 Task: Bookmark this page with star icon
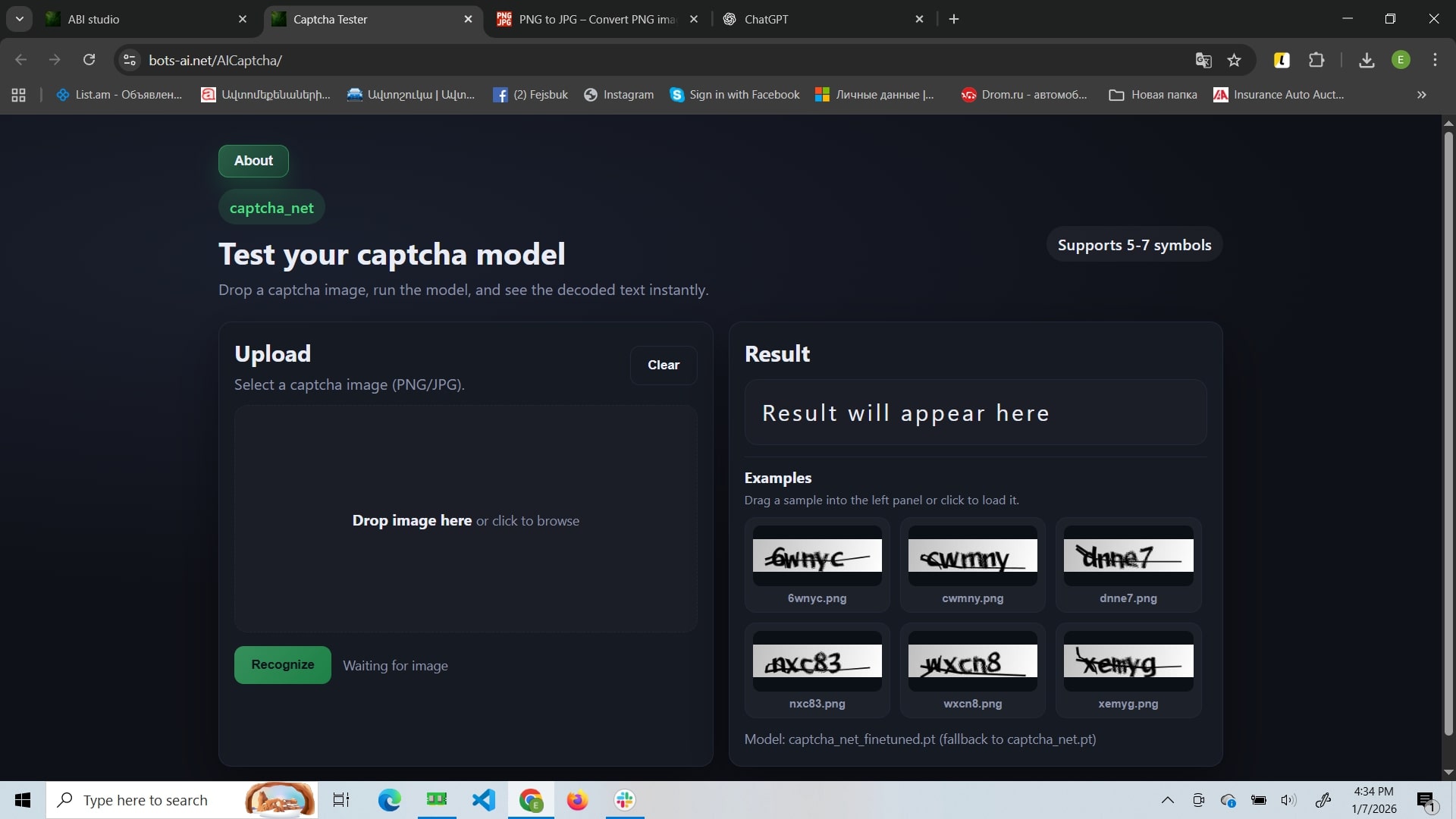click(1235, 60)
